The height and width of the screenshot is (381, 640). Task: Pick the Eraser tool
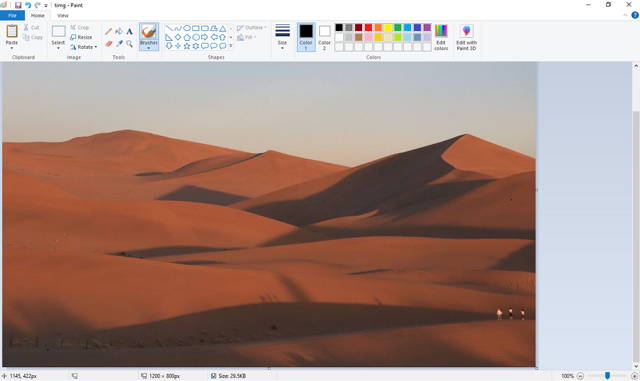click(x=108, y=43)
